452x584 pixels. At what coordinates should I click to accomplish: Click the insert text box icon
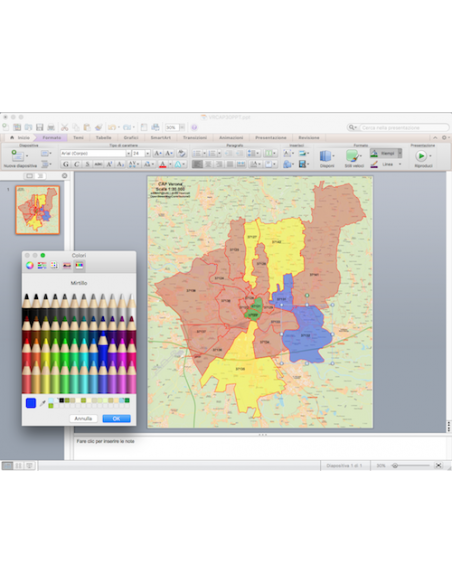pyautogui.click(x=287, y=153)
